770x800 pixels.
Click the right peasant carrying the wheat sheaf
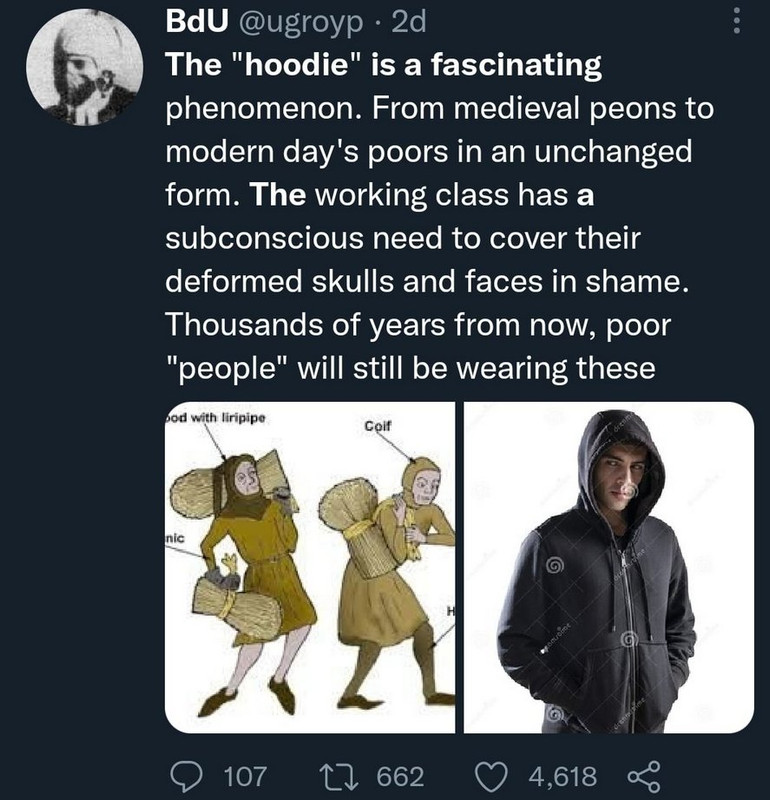(388, 582)
